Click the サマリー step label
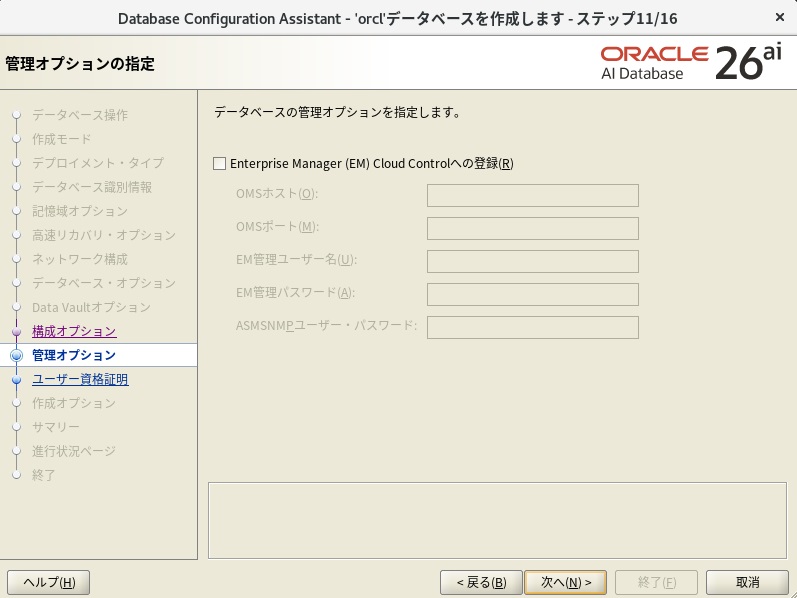 point(56,427)
